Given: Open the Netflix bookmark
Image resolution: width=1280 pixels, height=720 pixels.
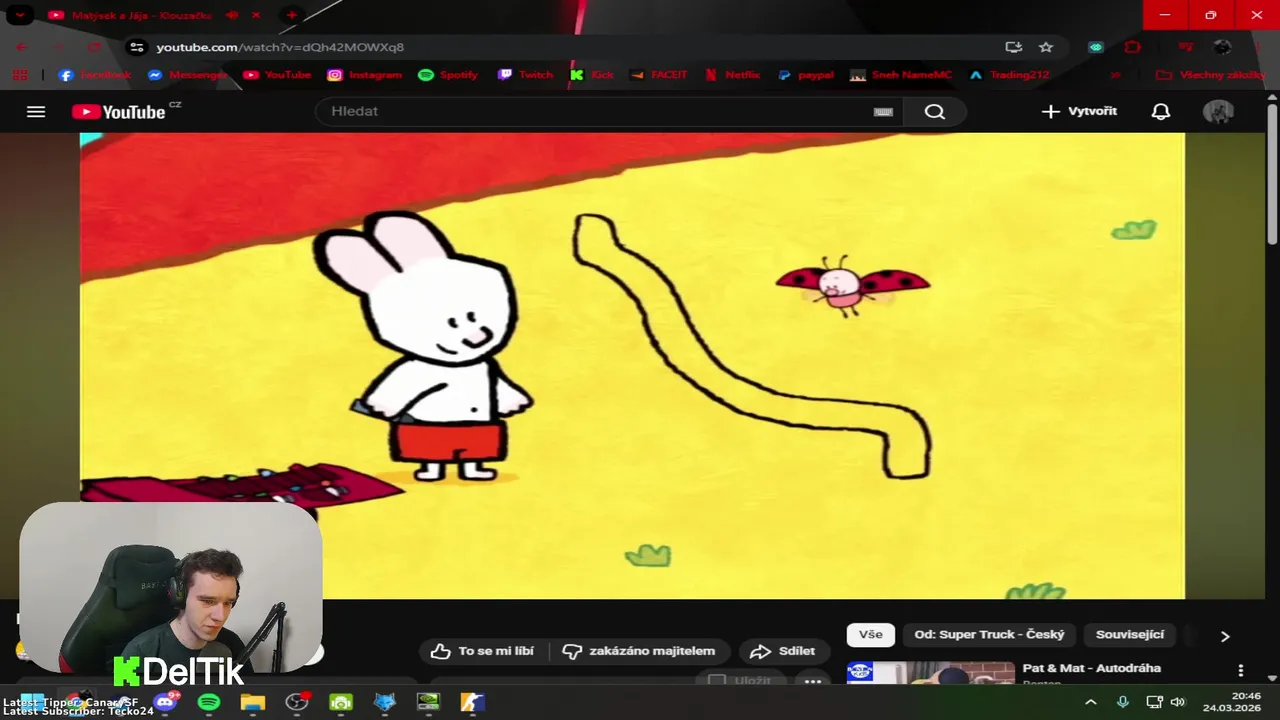Looking at the screenshot, I should (732, 75).
